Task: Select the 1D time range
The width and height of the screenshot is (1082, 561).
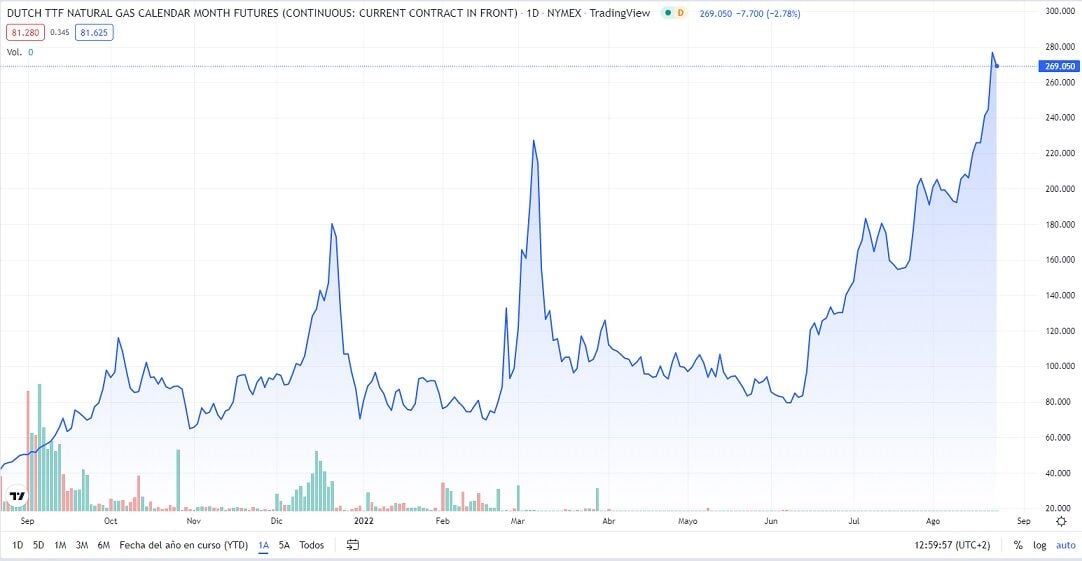Action: (18, 545)
